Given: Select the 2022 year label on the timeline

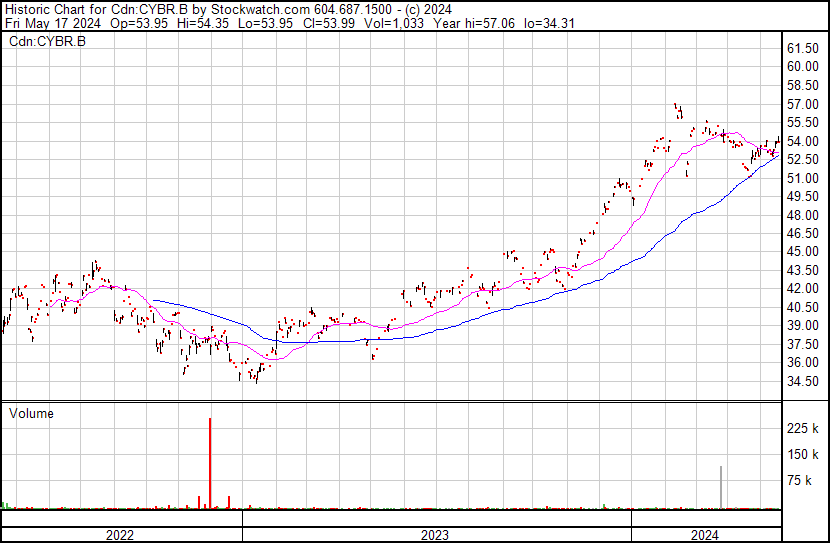Looking at the screenshot, I should (120, 535).
